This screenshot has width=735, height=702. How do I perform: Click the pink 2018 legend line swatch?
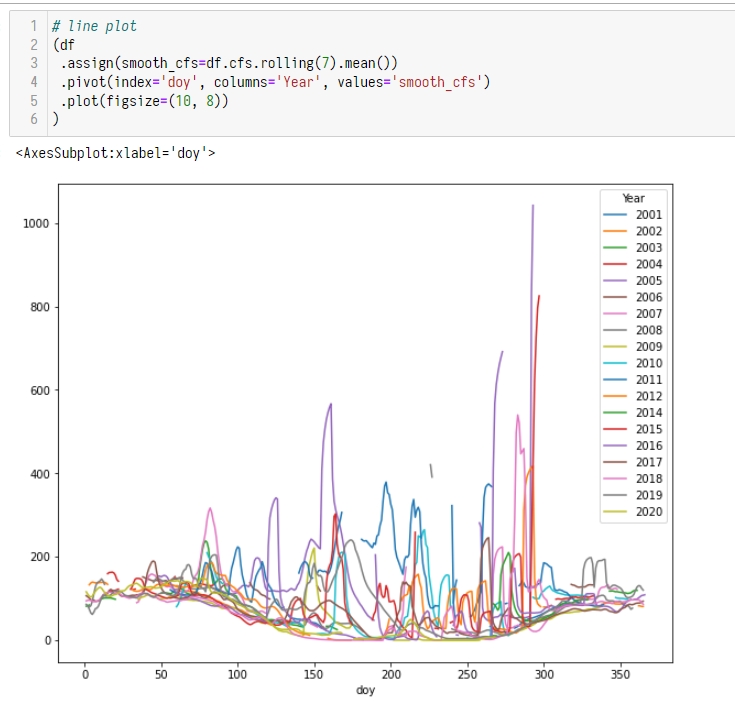[615, 478]
